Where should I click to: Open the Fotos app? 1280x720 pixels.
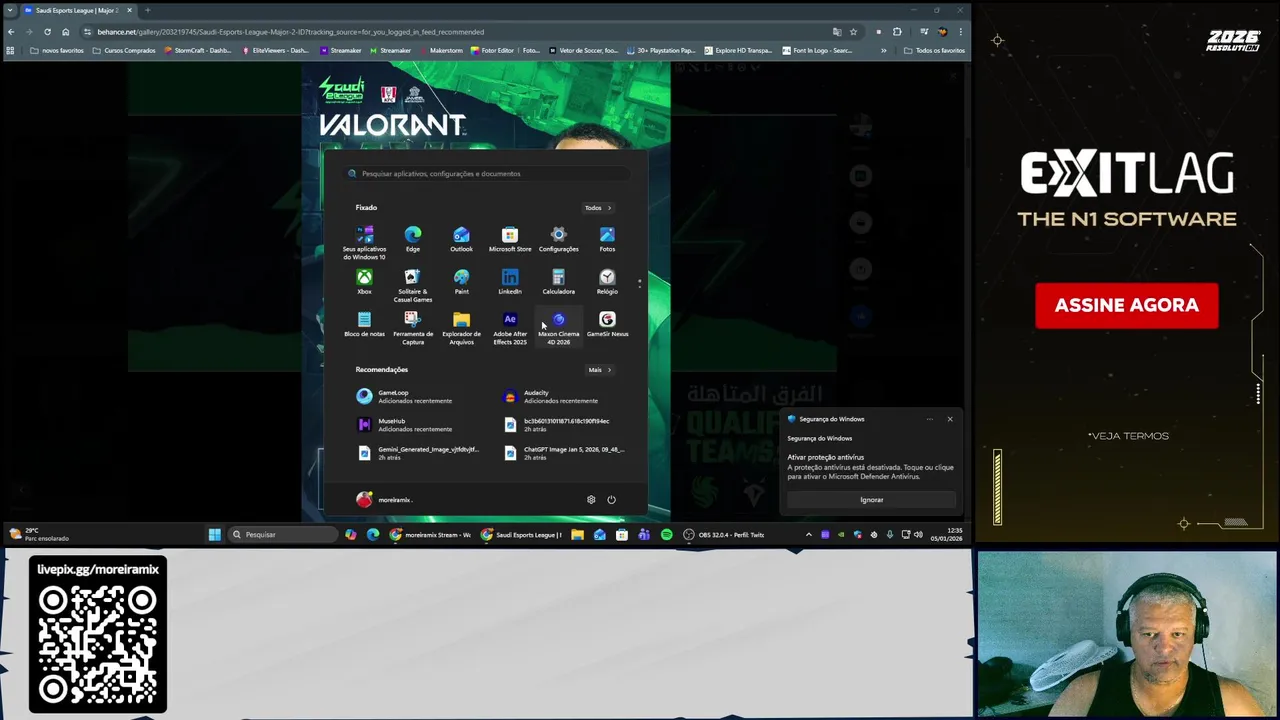click(x=607, y=239)
